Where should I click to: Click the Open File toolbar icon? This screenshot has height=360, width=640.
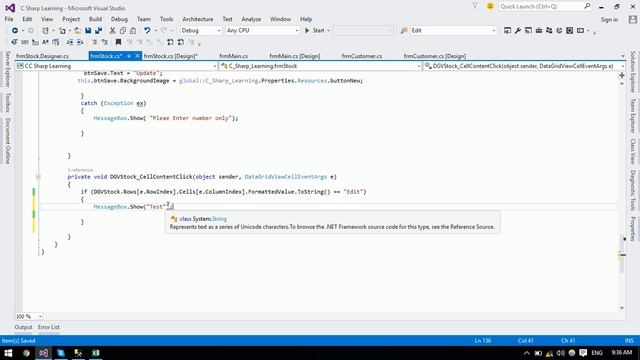pyautogui.click(x=77, y=31)
